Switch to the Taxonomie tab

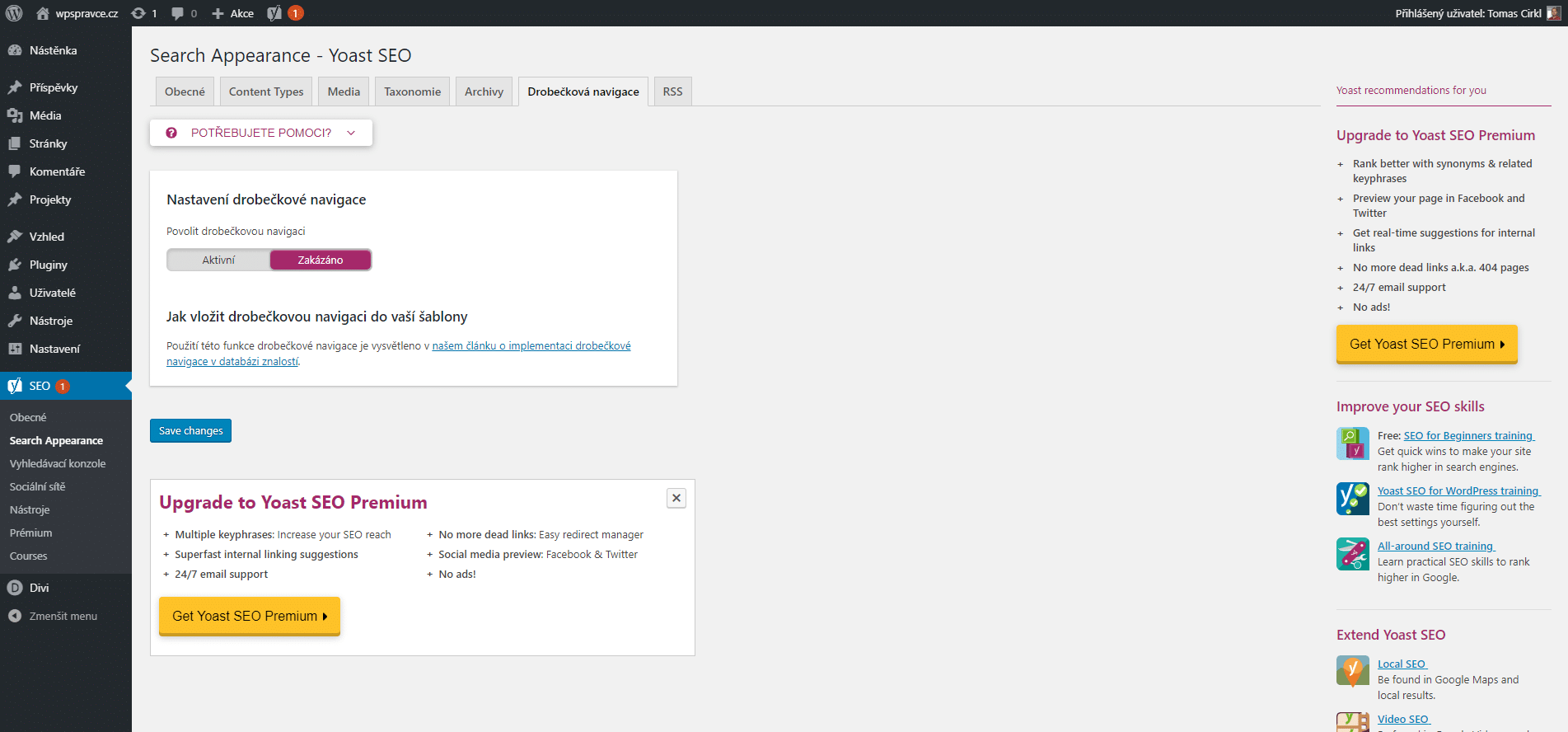coord(412,91)
